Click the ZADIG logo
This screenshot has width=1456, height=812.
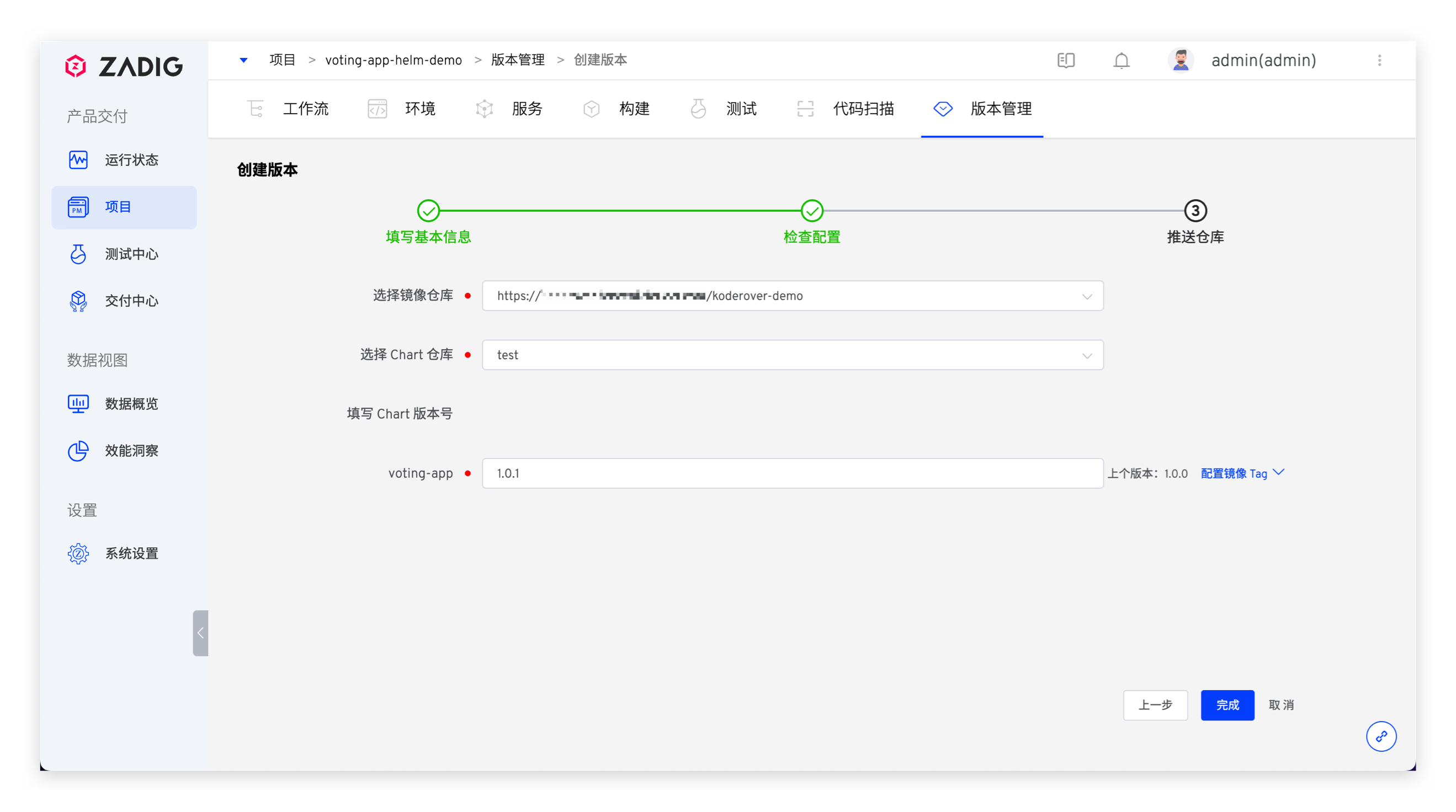click(124, 67)
